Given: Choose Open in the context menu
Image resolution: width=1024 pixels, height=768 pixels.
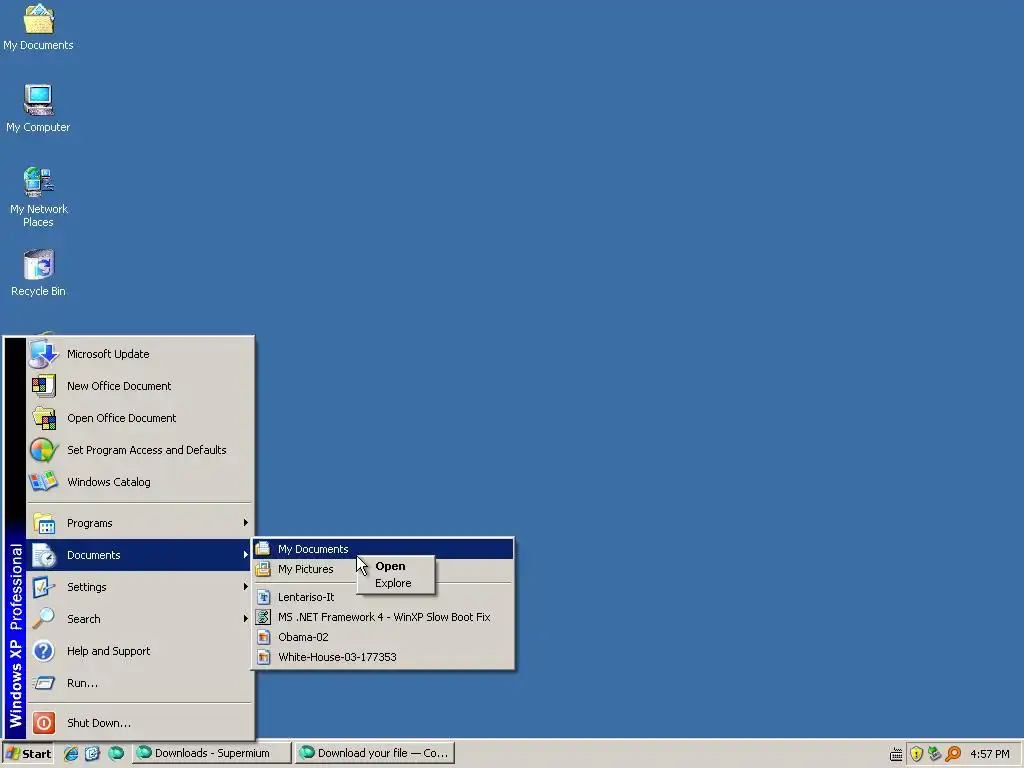Looking at the screenshot, I should tap(396, 566).
